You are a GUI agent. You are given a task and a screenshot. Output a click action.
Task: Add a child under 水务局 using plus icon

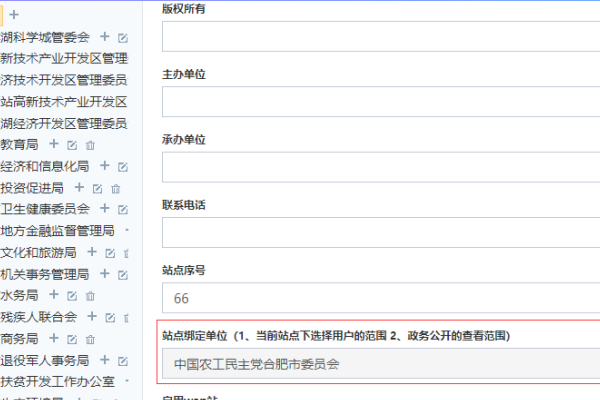pyautogui.click(x=54, y=295)
